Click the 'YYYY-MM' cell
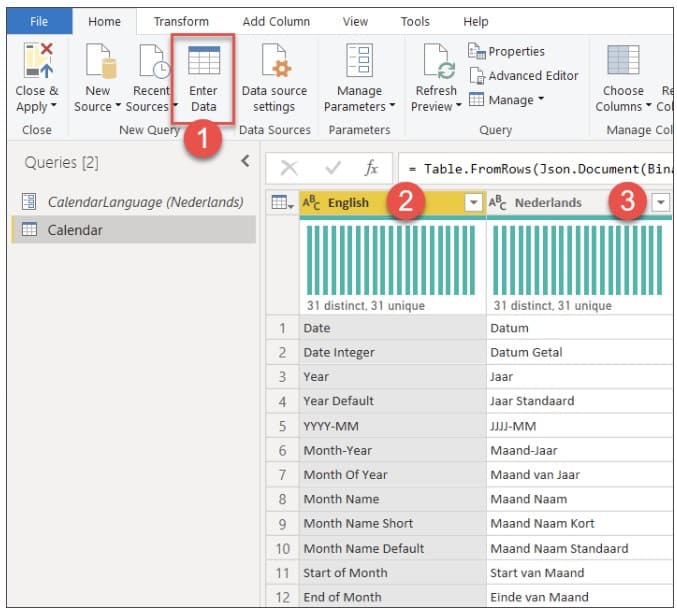 tap(393, 426)
